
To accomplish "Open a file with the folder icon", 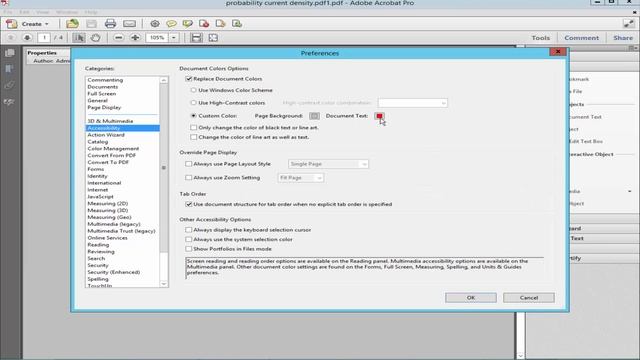I will coord(72,24).
